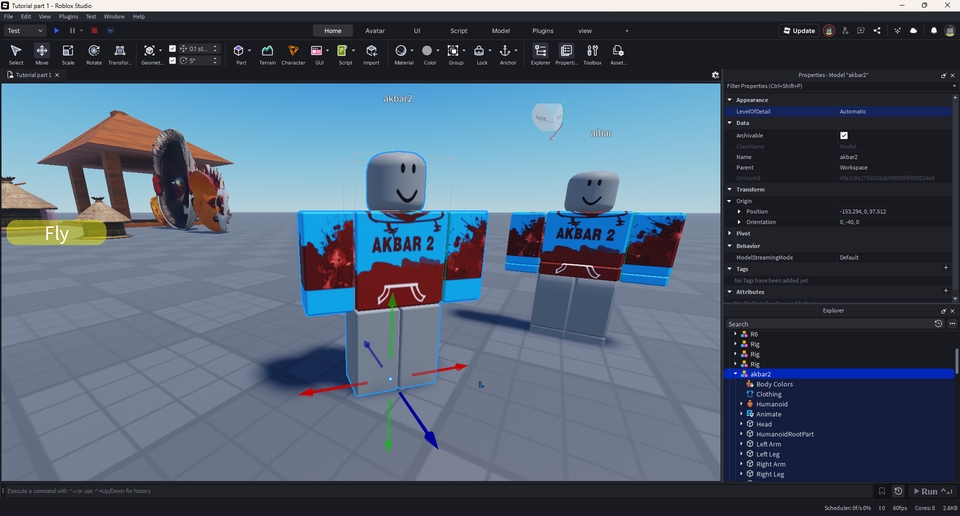This screenshot has height=516, width=960.
Task: Click the Filter Properties field
Action: (838, 86)
